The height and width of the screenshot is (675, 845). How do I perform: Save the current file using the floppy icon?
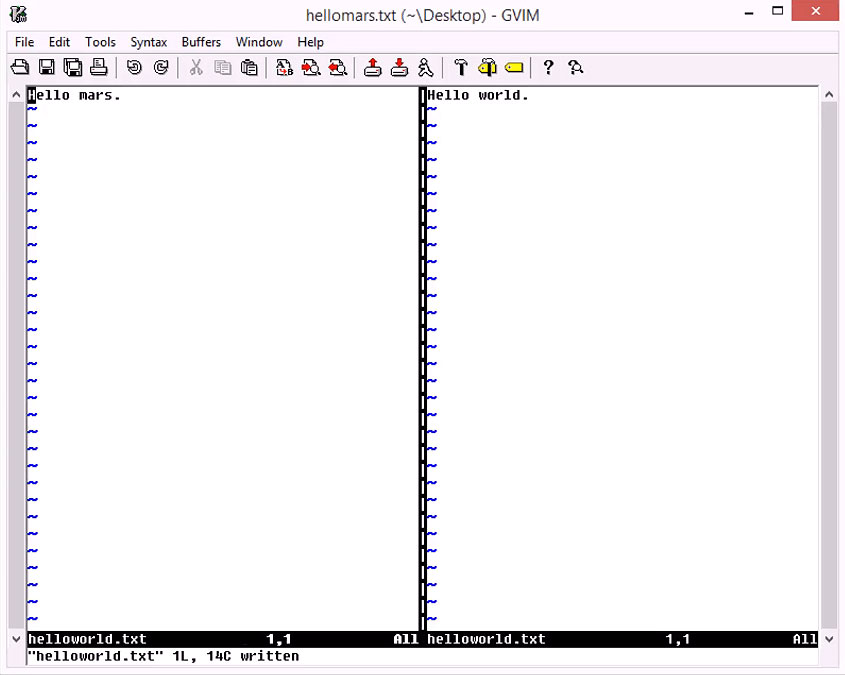46,68
